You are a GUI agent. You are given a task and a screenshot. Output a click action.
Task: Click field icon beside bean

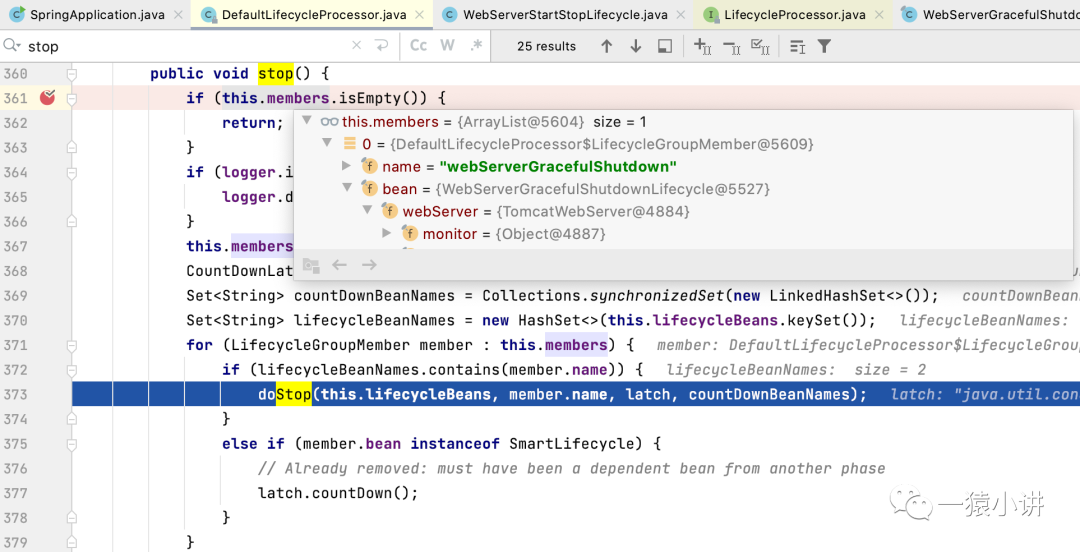[x=370, y=188]
